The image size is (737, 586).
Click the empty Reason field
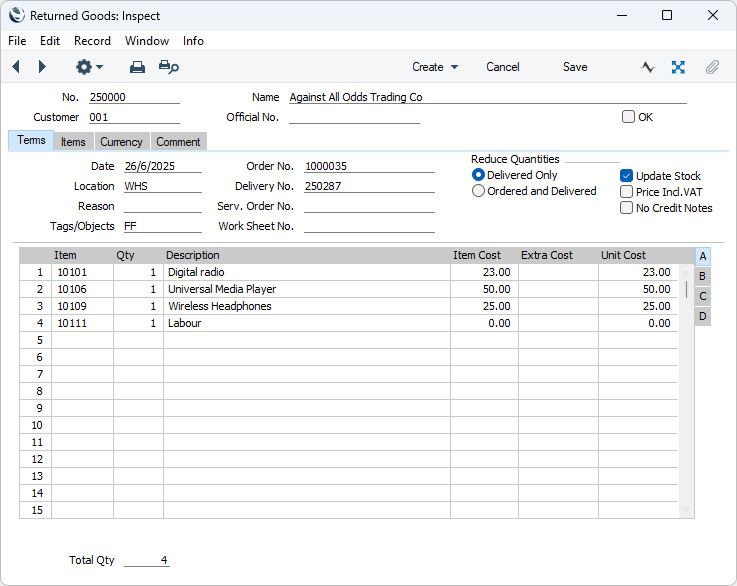[163, 206]
